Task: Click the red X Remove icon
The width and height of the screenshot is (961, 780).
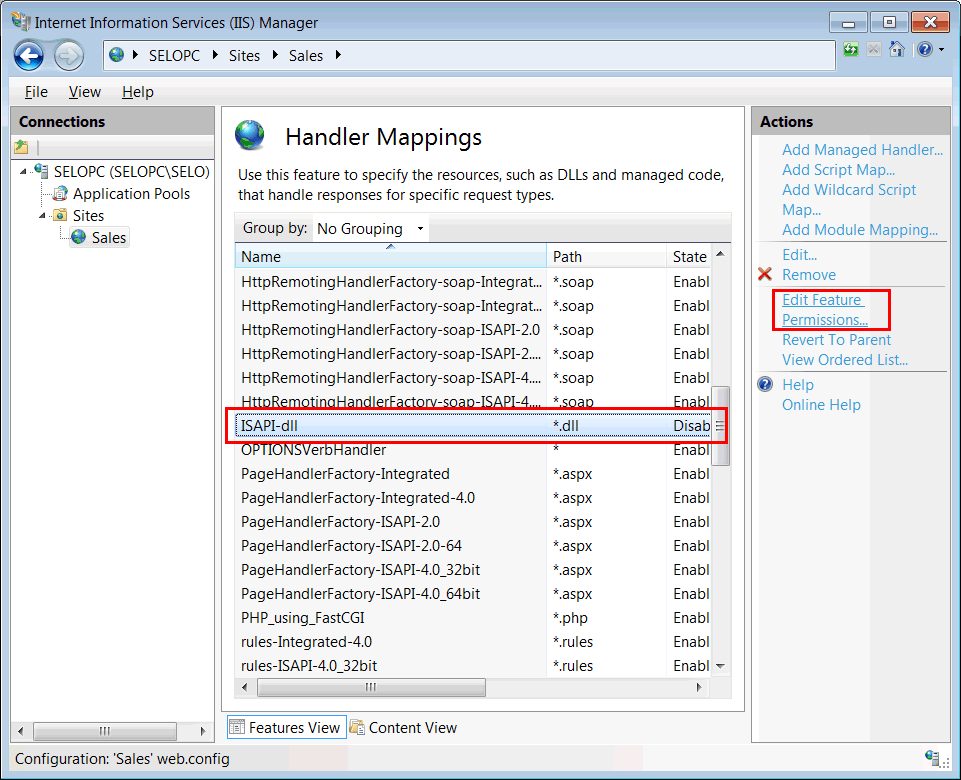Action: coord(765,274)
